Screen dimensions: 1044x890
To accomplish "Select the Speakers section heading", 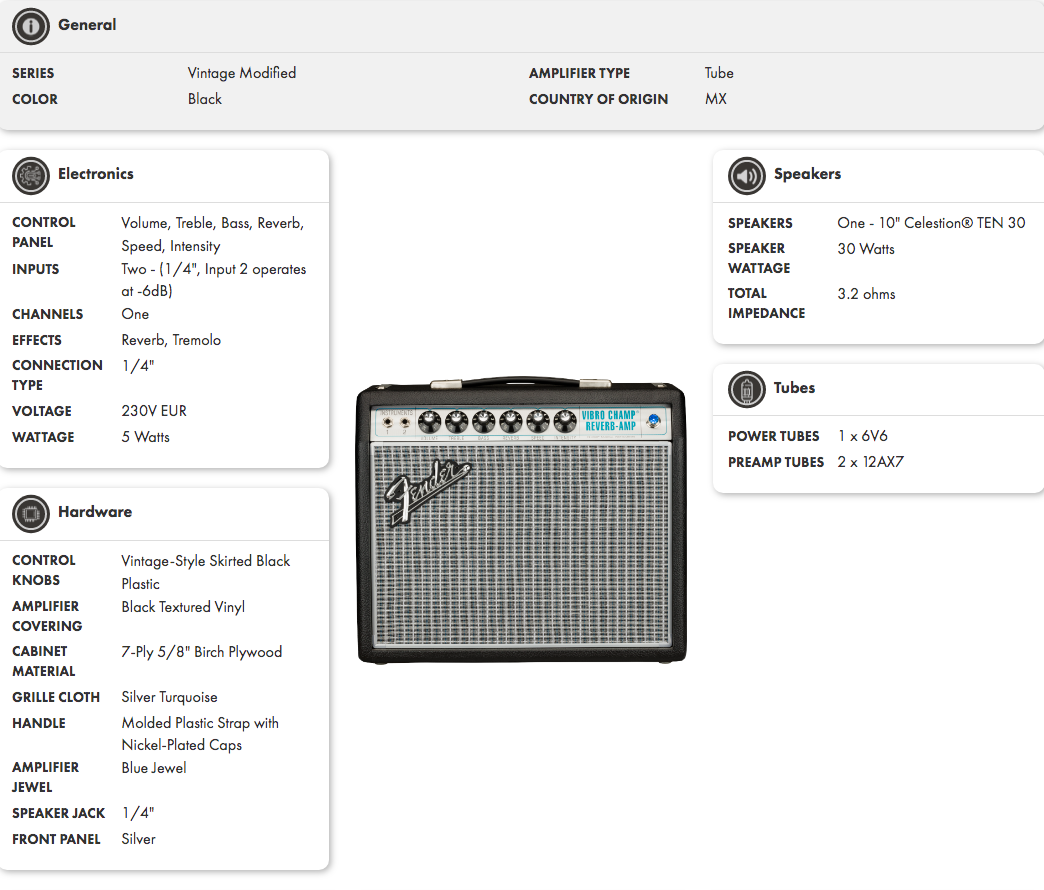I will (x=807, y=174).
